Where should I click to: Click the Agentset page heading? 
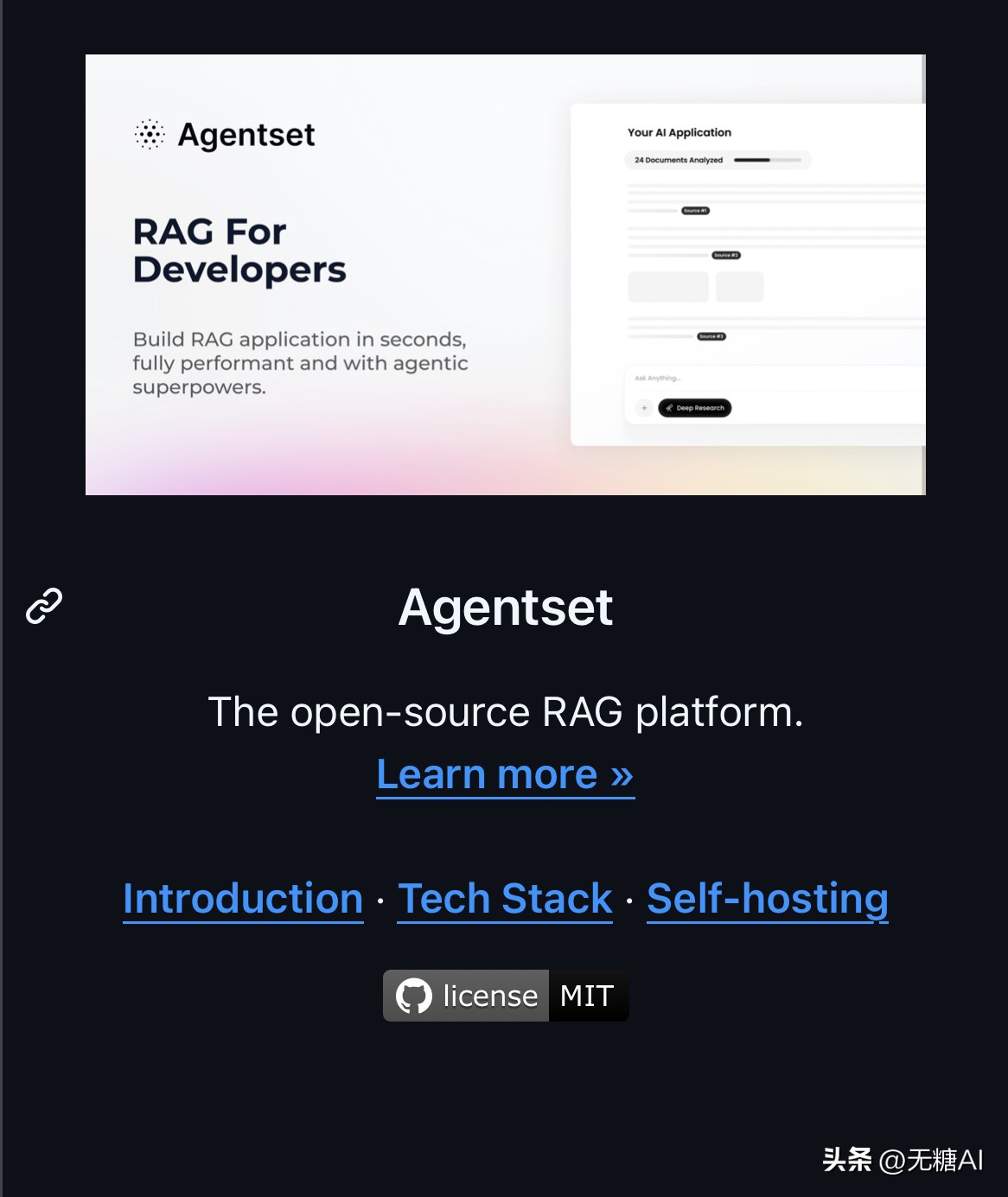tap(506, 607)
